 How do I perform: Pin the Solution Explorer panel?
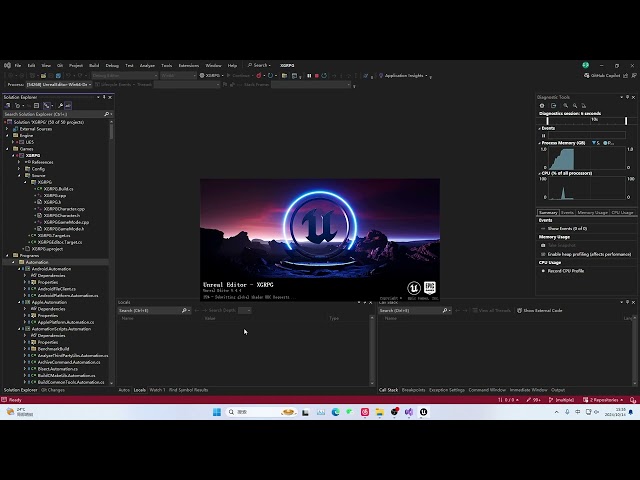[x=104, y=97]
